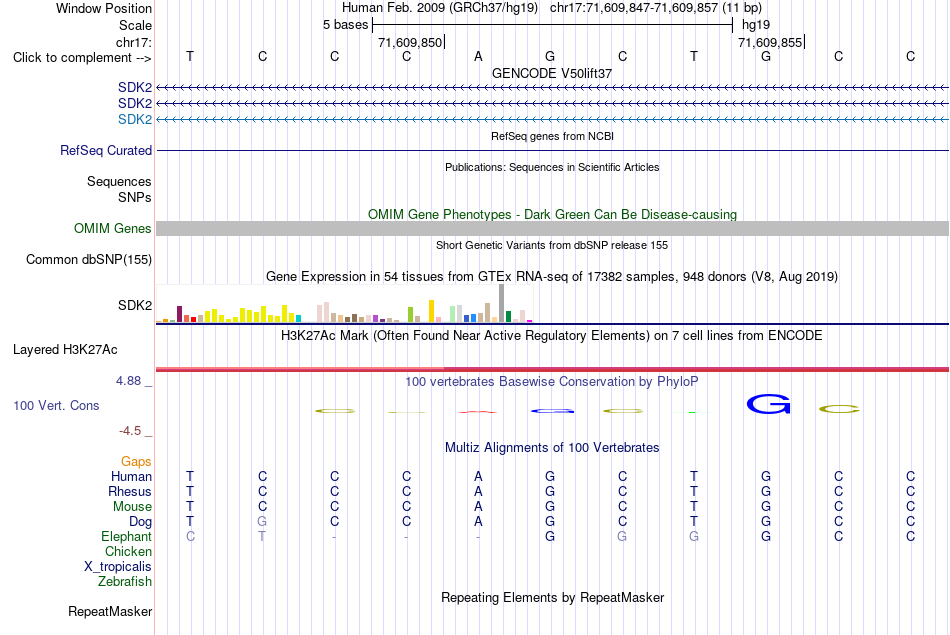950x635 pixels.
Task: Select the light-blue SDK2 transcript label
Action: (135, 119)
